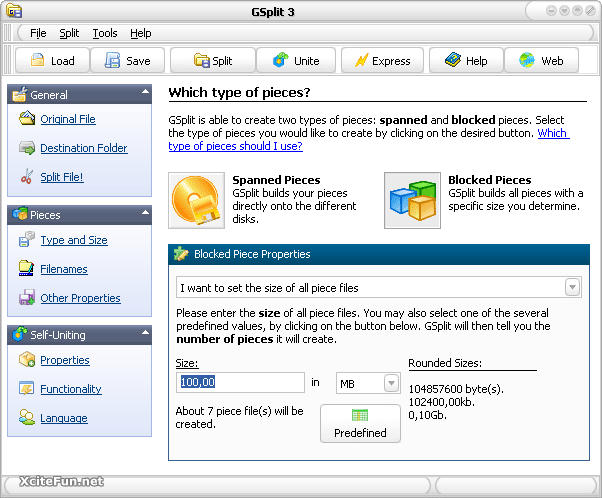The height and width of the screenshot is (498, 602).
Task: Open the MB unit dropdown
Action: (391, 383)
